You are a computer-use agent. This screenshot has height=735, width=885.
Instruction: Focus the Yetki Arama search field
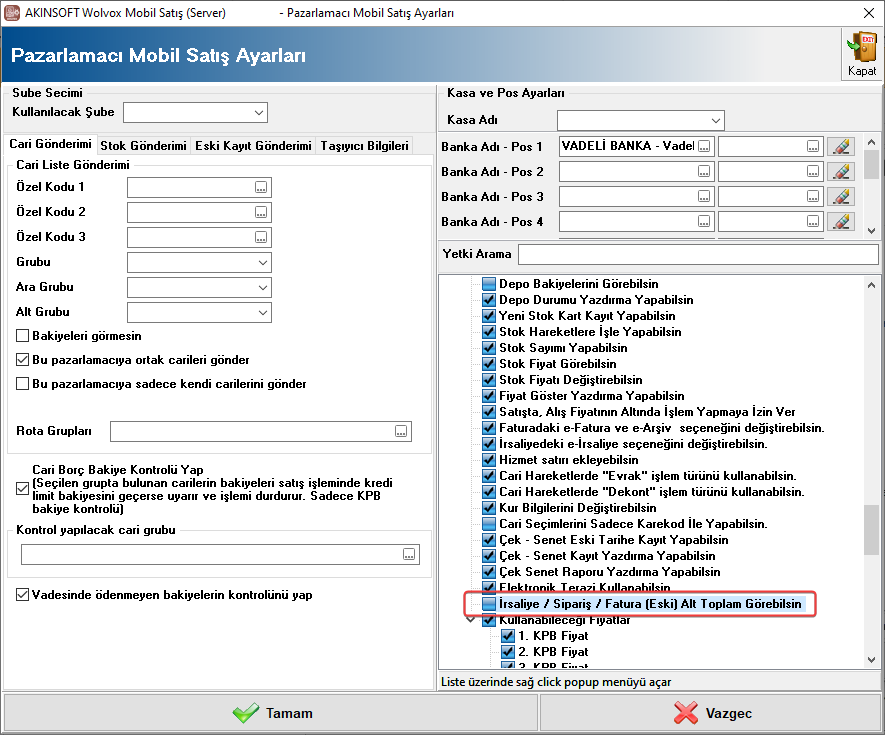698,254
